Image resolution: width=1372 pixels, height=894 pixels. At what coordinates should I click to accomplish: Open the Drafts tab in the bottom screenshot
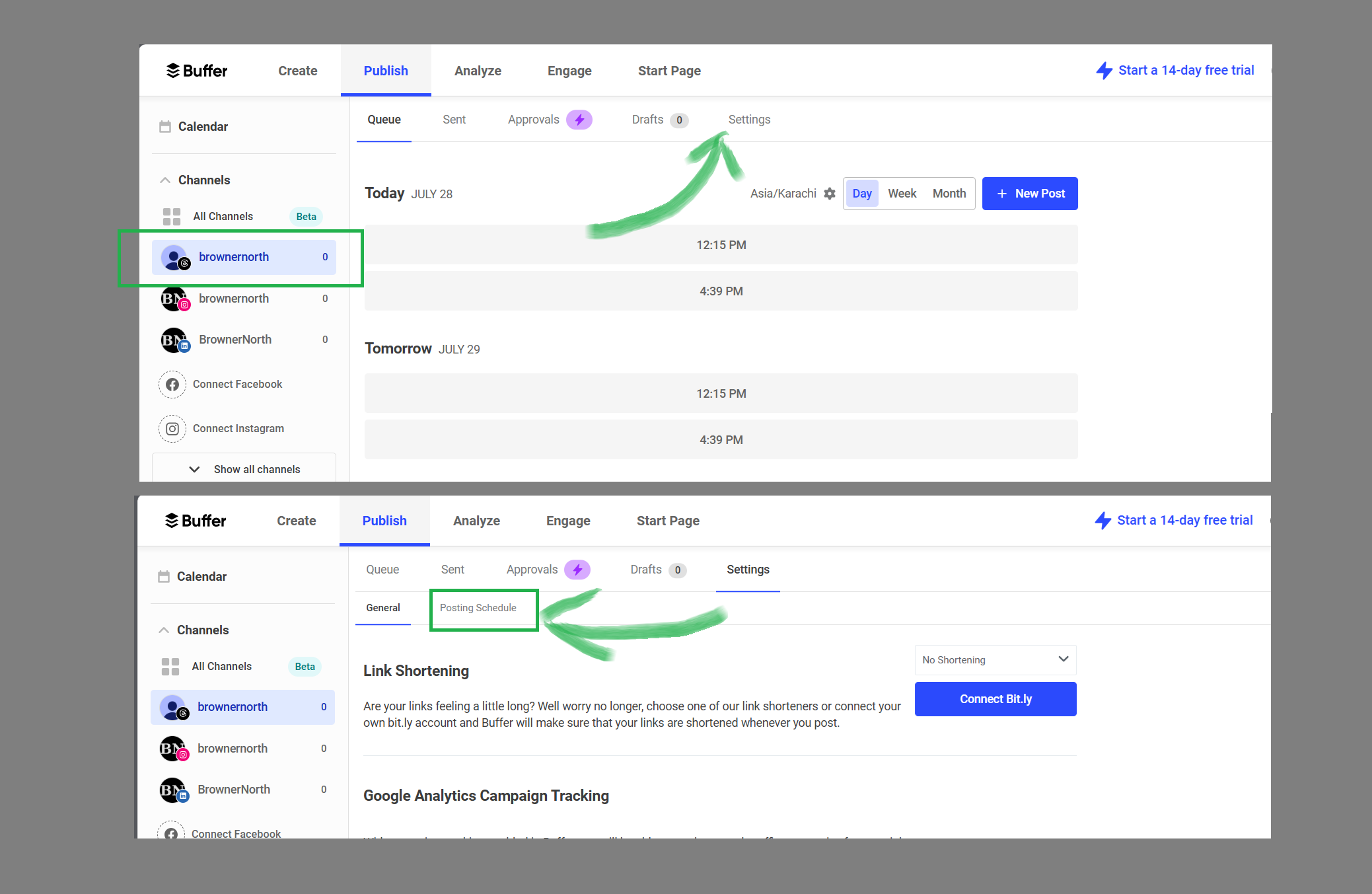coord(659,570)
